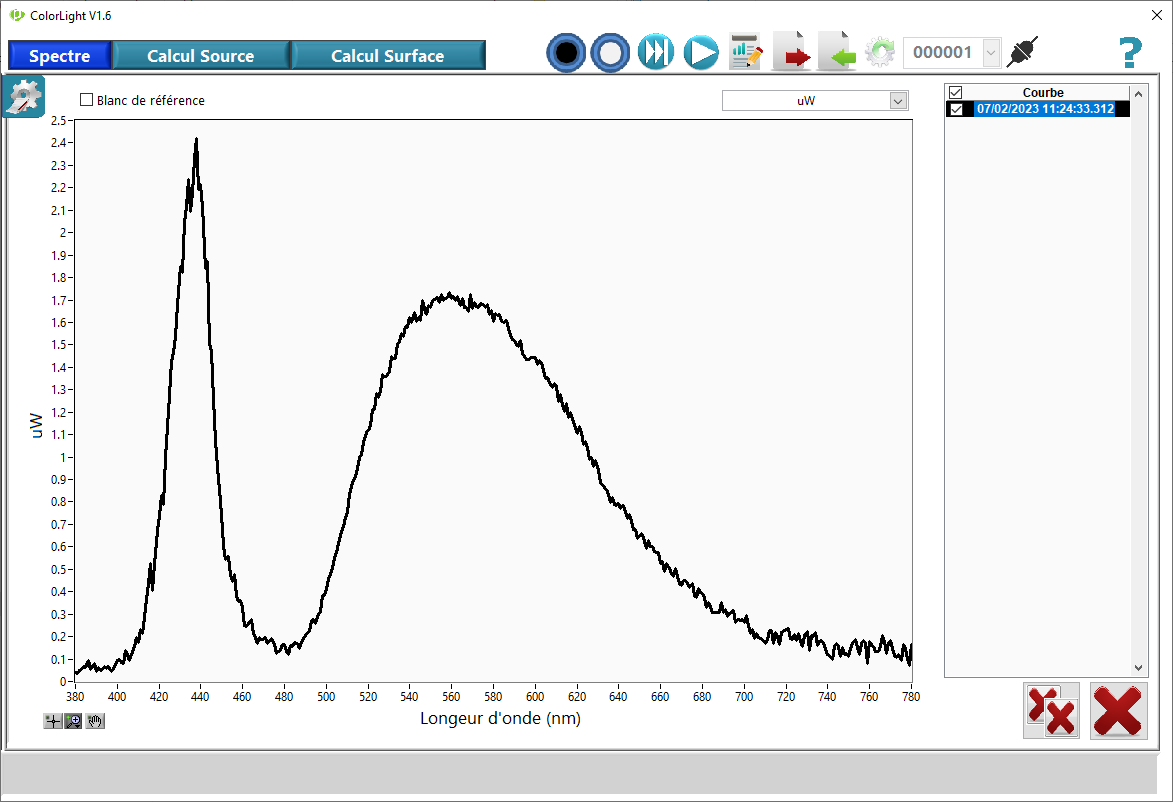This screenshot has width=1173, height=802.
Task: Open the Calcul Source tab
Action: (200, 56)
